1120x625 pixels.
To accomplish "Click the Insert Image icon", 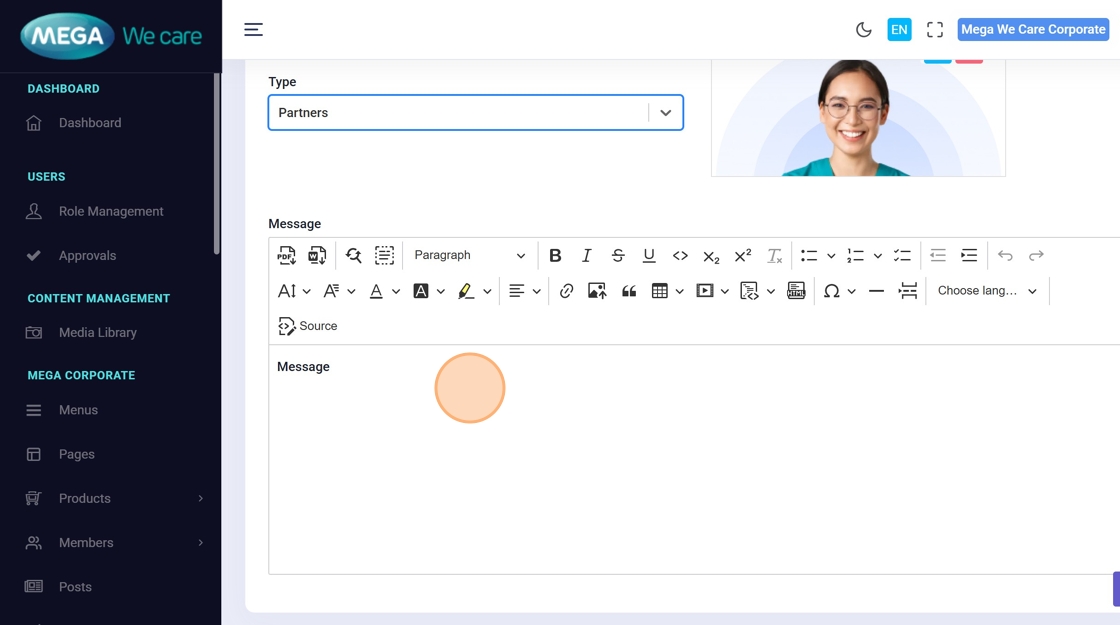I will 597,291.
